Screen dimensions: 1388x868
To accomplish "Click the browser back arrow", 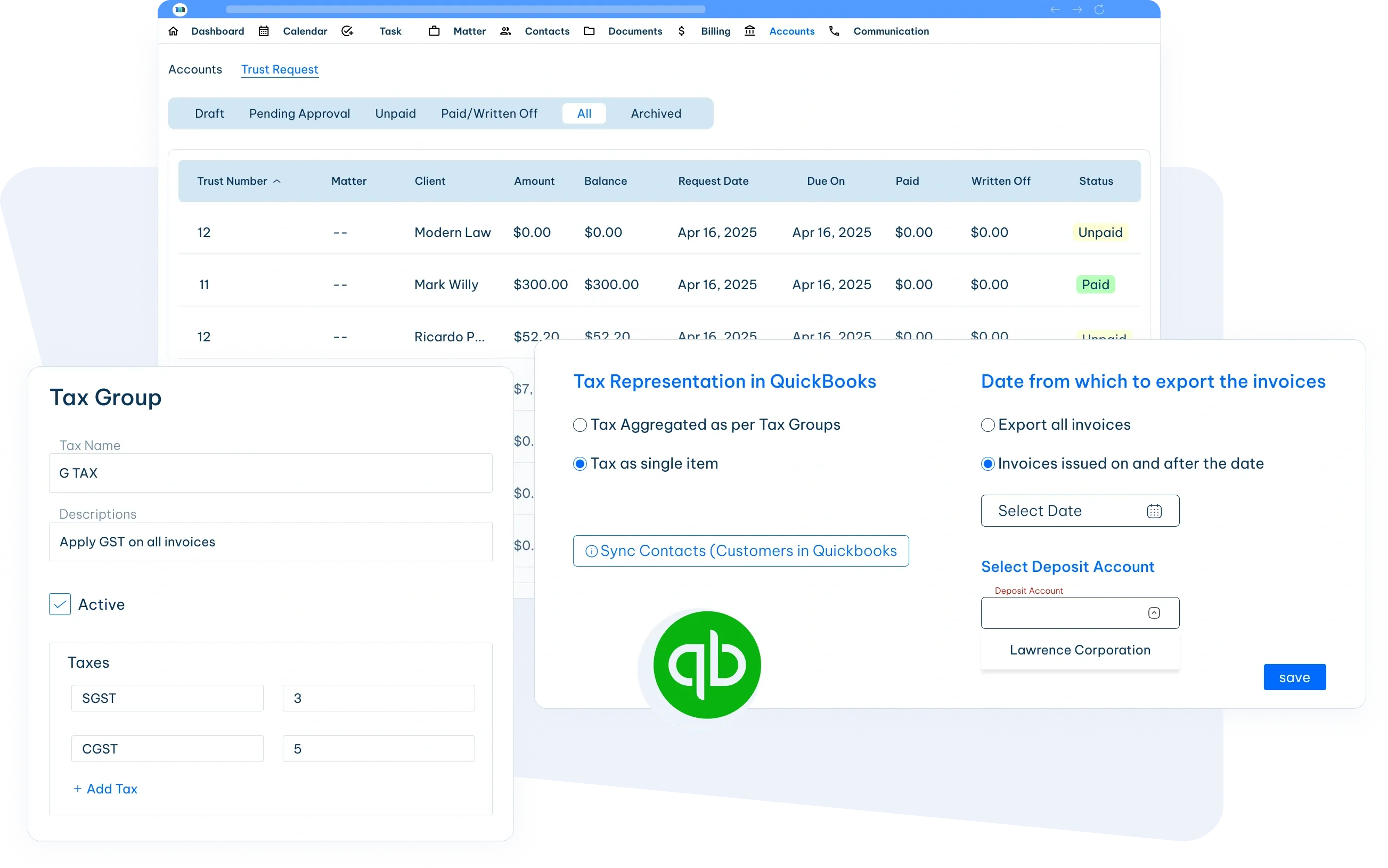I will 1055,9.
